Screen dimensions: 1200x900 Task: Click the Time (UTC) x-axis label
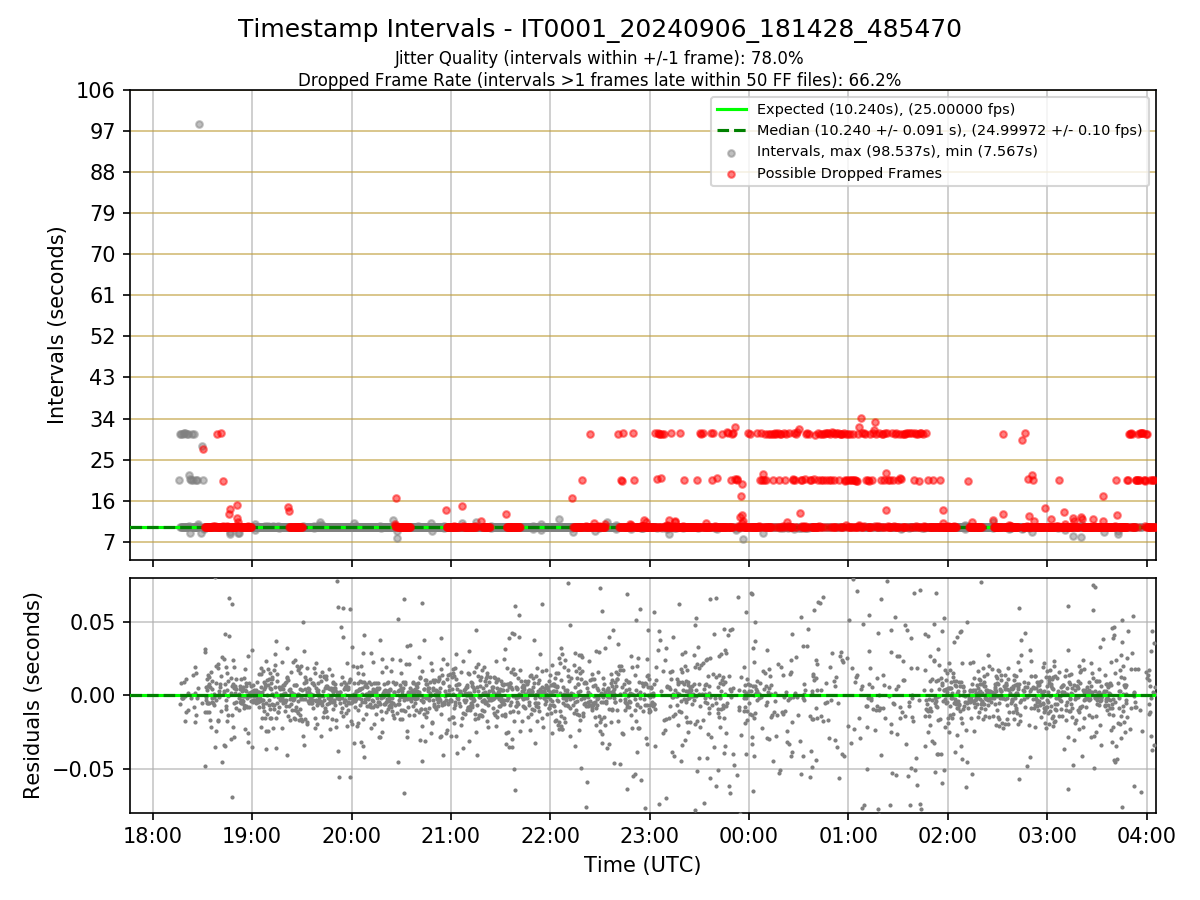642,864
